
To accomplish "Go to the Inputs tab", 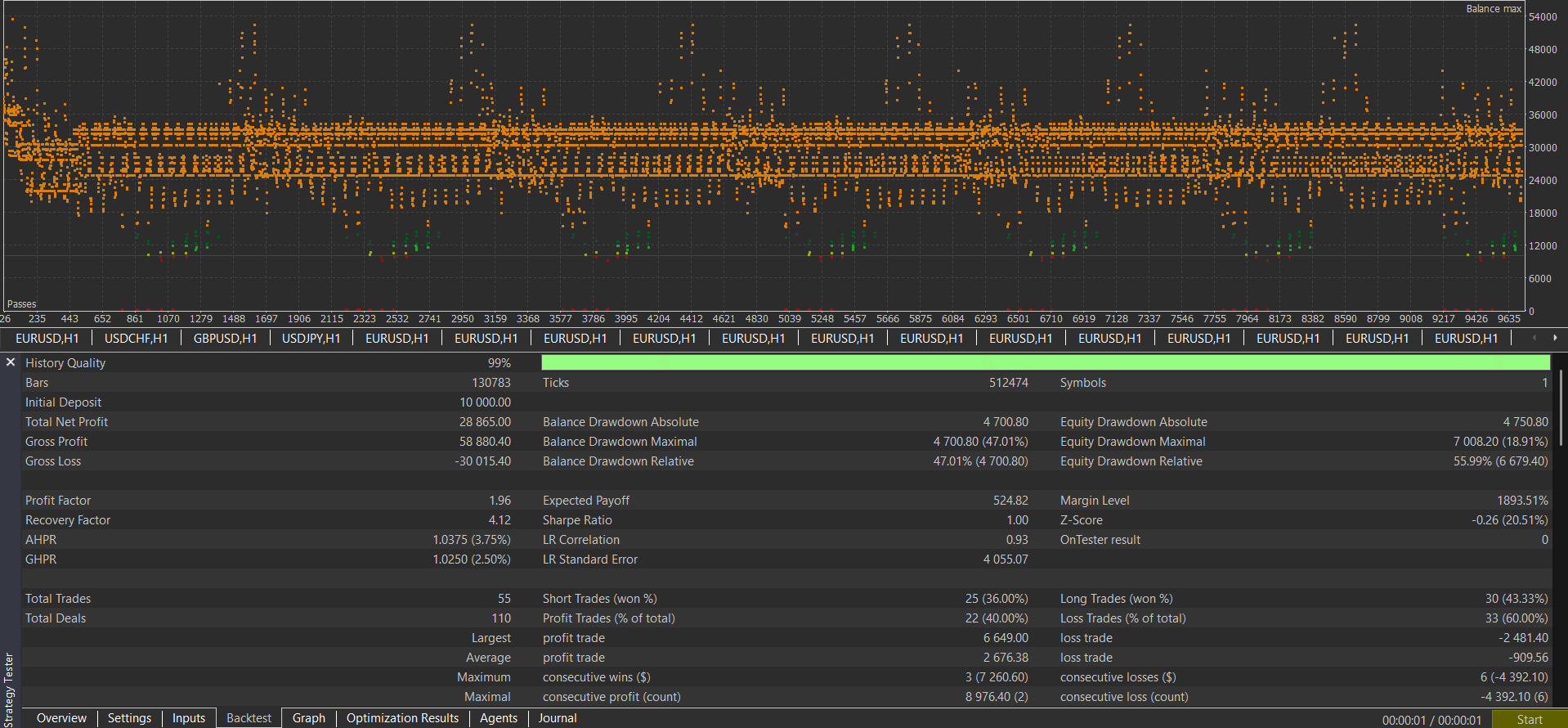I will (189, 718).
